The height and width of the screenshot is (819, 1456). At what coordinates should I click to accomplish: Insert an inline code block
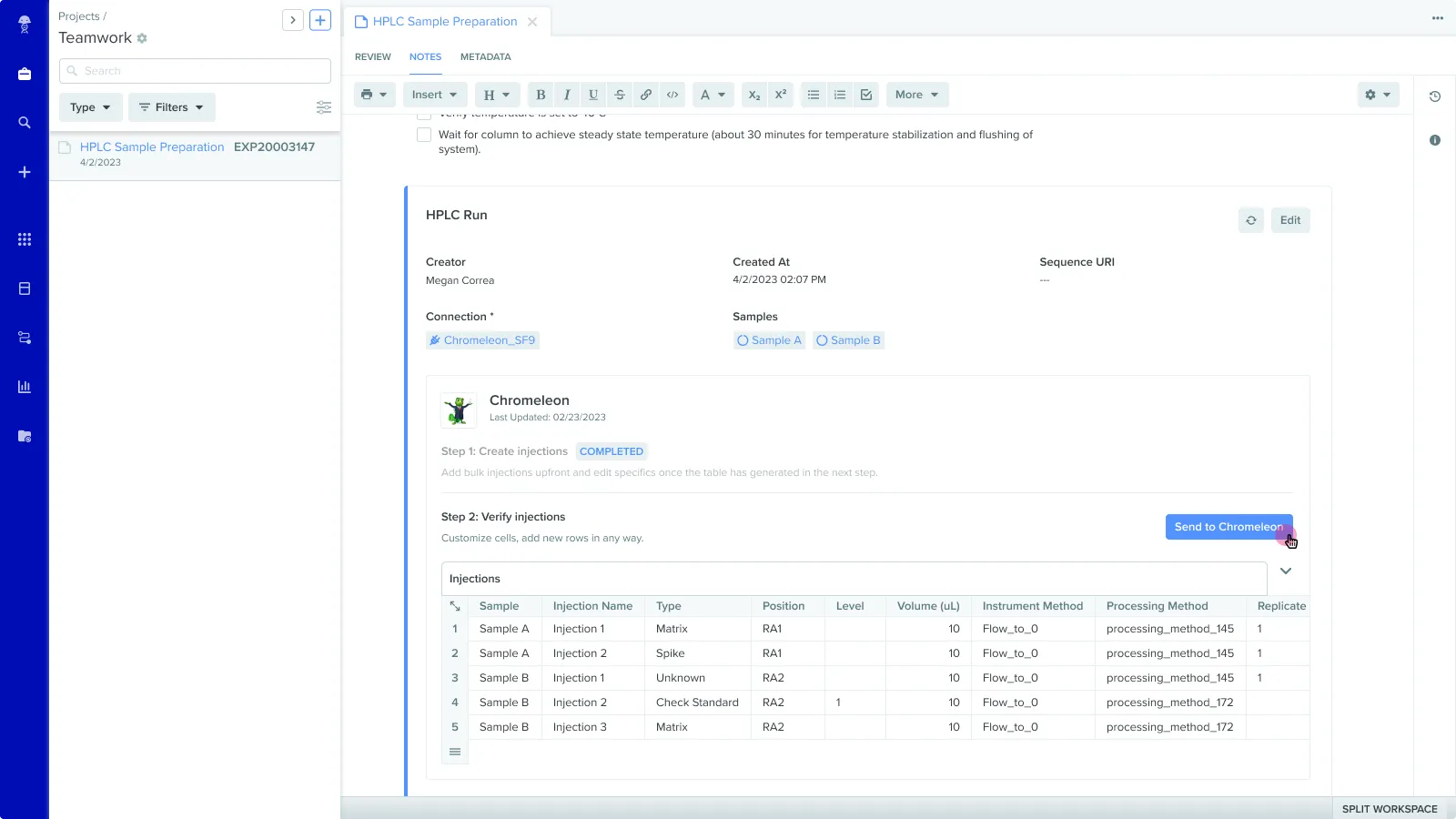click(672, 95)
